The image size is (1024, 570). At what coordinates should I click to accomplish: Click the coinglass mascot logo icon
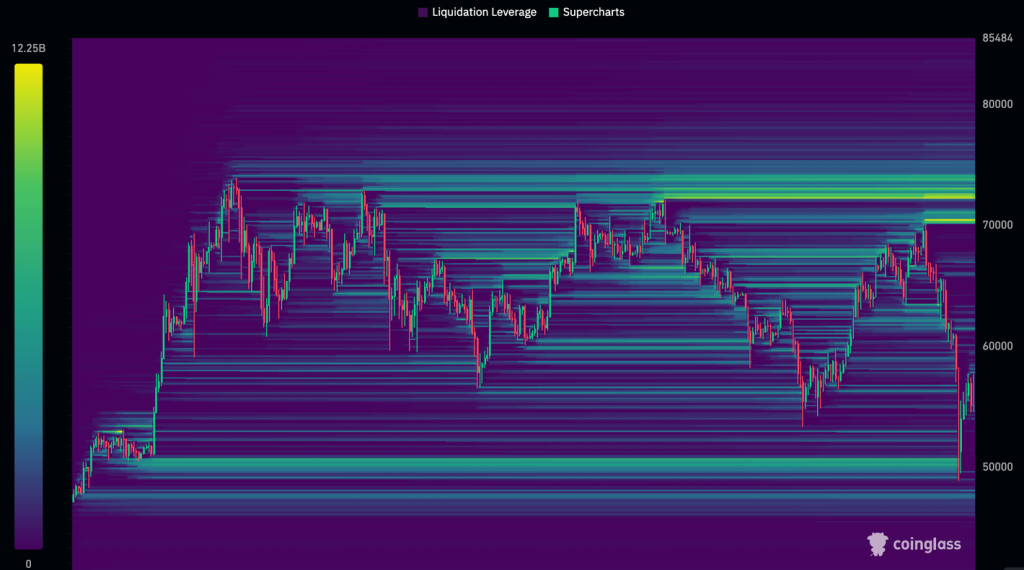pyautogui.click(x=877, y=544)
